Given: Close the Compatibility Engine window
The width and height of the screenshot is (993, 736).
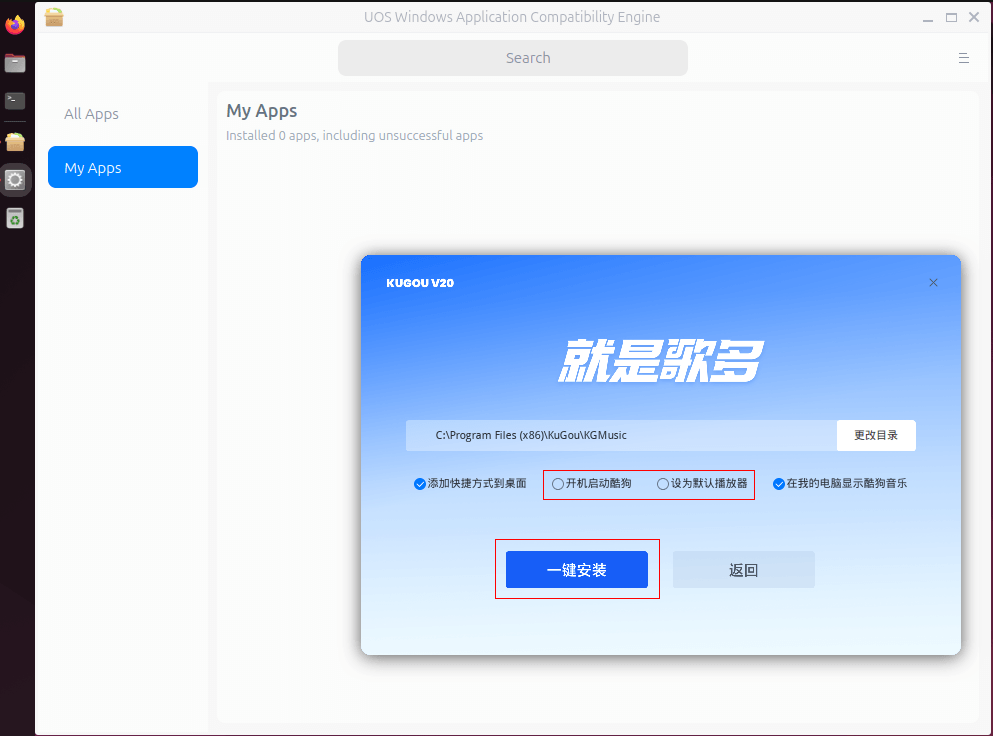Looking at the screenshot, I should pos(974,18).
